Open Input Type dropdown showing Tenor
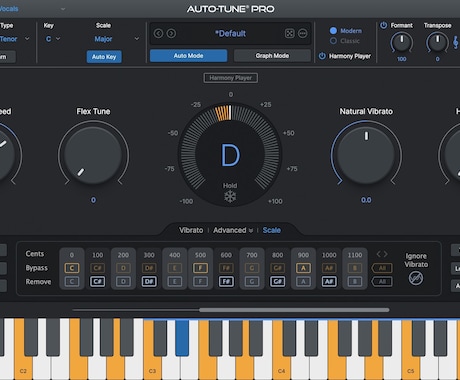Screen dimensions: 460x380 point(14,39)
